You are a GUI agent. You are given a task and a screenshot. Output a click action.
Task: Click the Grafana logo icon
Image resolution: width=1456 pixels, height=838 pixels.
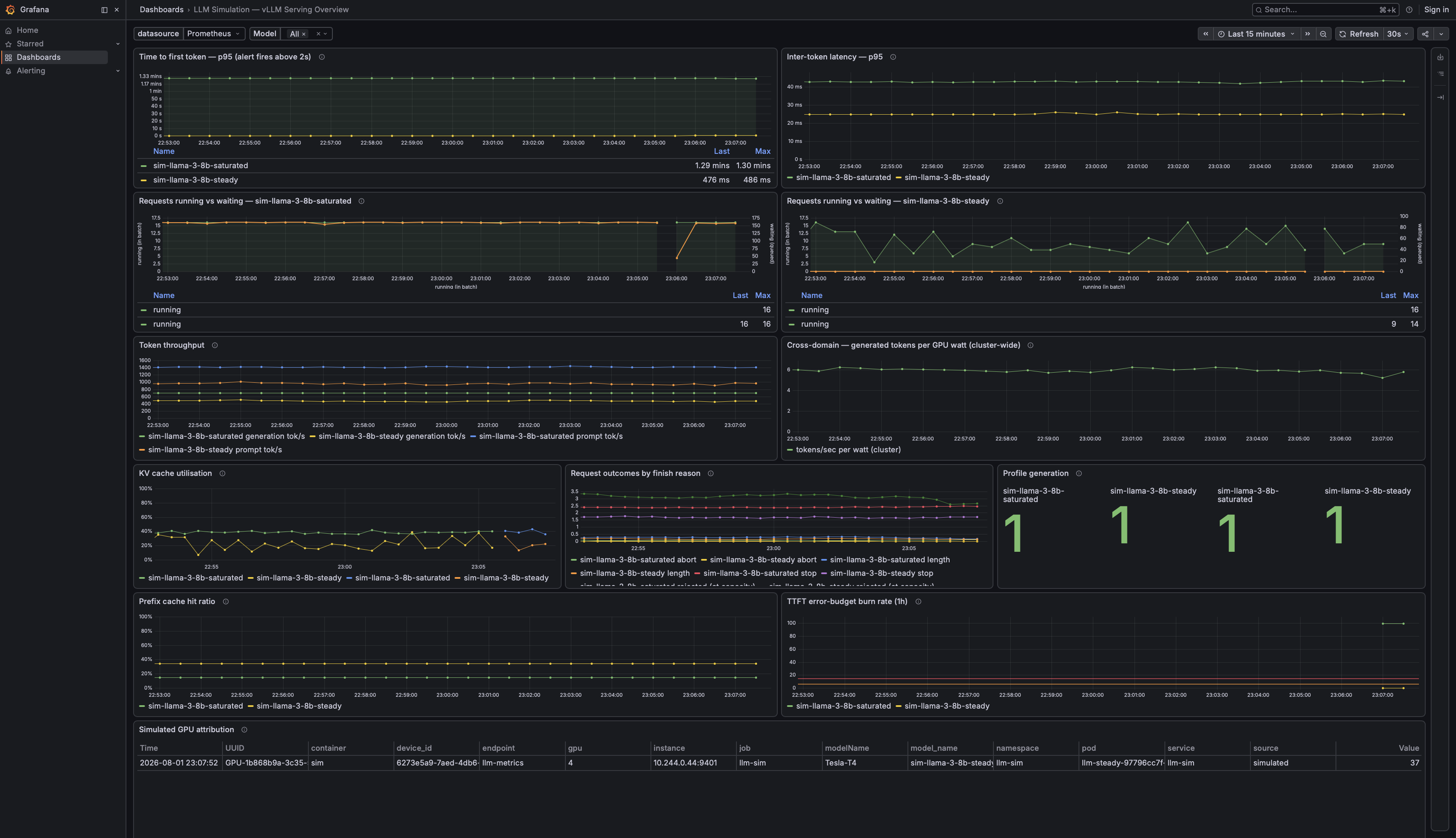click(x=10, y=10)
